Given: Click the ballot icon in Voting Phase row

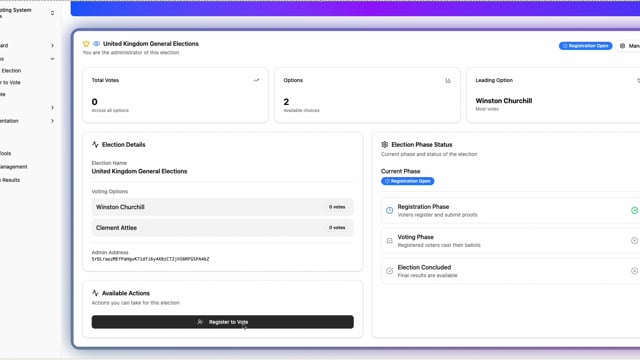Looking at the screenshot, I should [389, 241].
